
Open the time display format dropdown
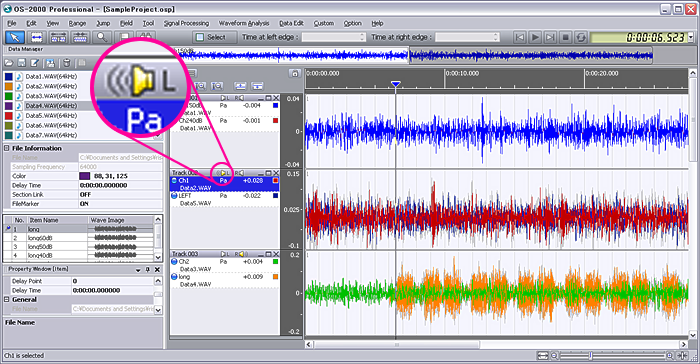(x=691, y=38)
